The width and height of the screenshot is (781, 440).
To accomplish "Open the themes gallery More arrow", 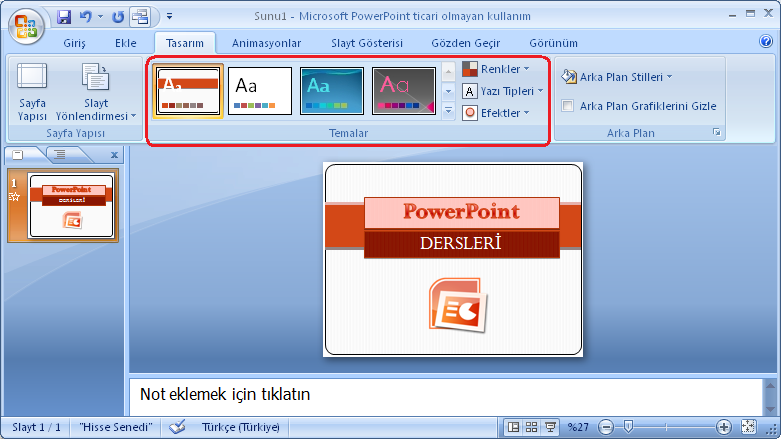I will click(448, 111).
